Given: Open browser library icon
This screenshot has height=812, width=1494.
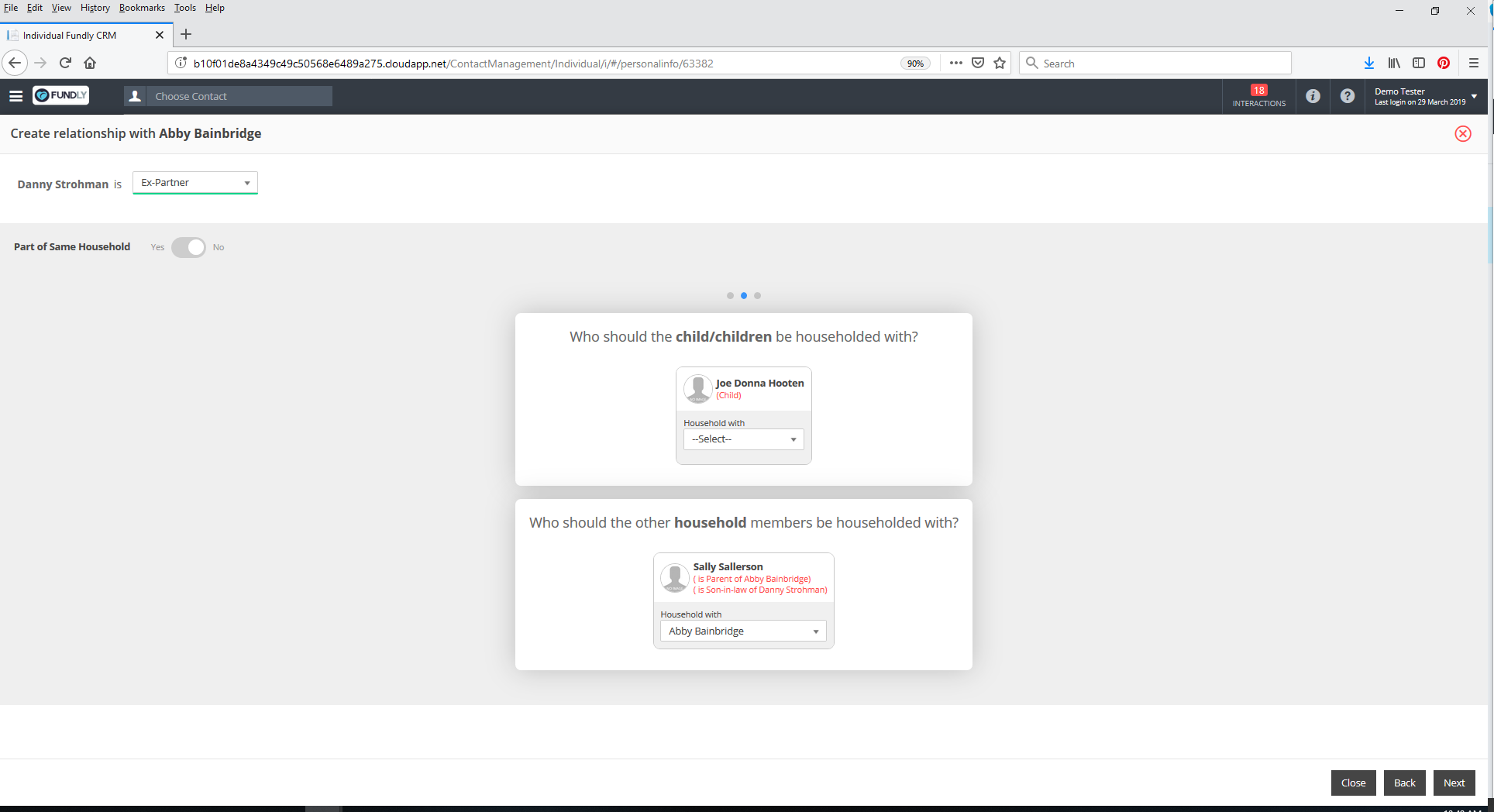Looking at the screenshot, I should click(x=1394, y=63).
